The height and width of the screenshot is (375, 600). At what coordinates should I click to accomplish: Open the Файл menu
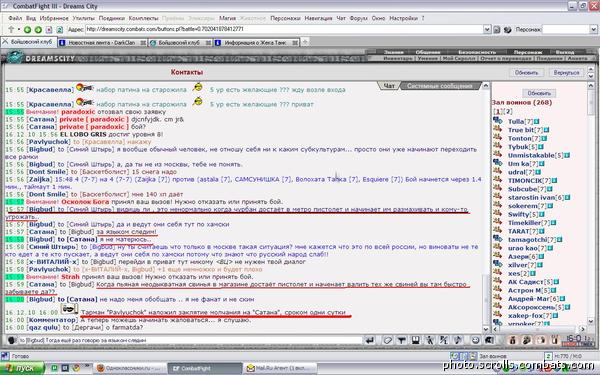(x=15, y=18)
